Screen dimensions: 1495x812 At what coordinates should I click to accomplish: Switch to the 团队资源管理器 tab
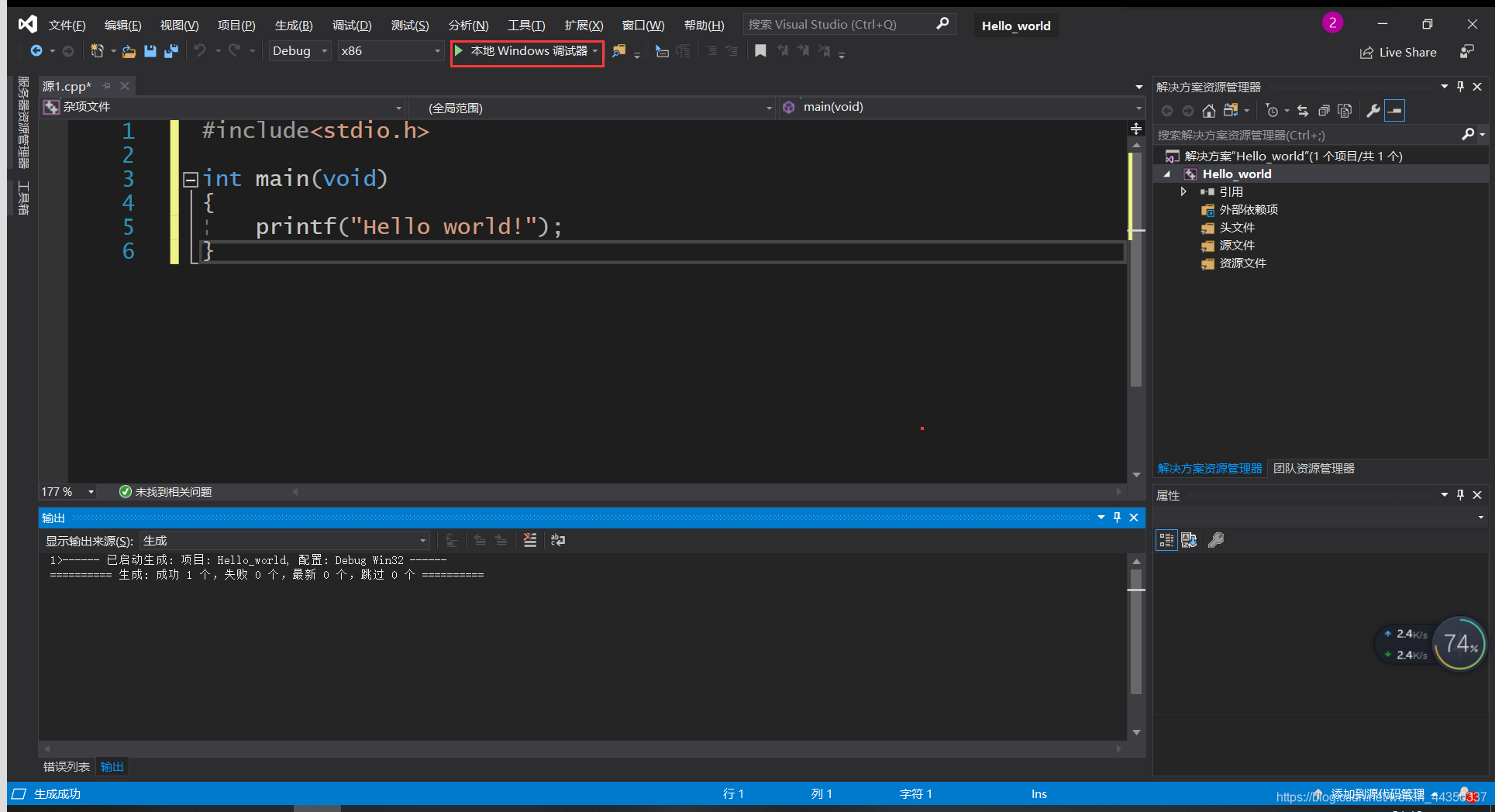[x=1314, y=468]
